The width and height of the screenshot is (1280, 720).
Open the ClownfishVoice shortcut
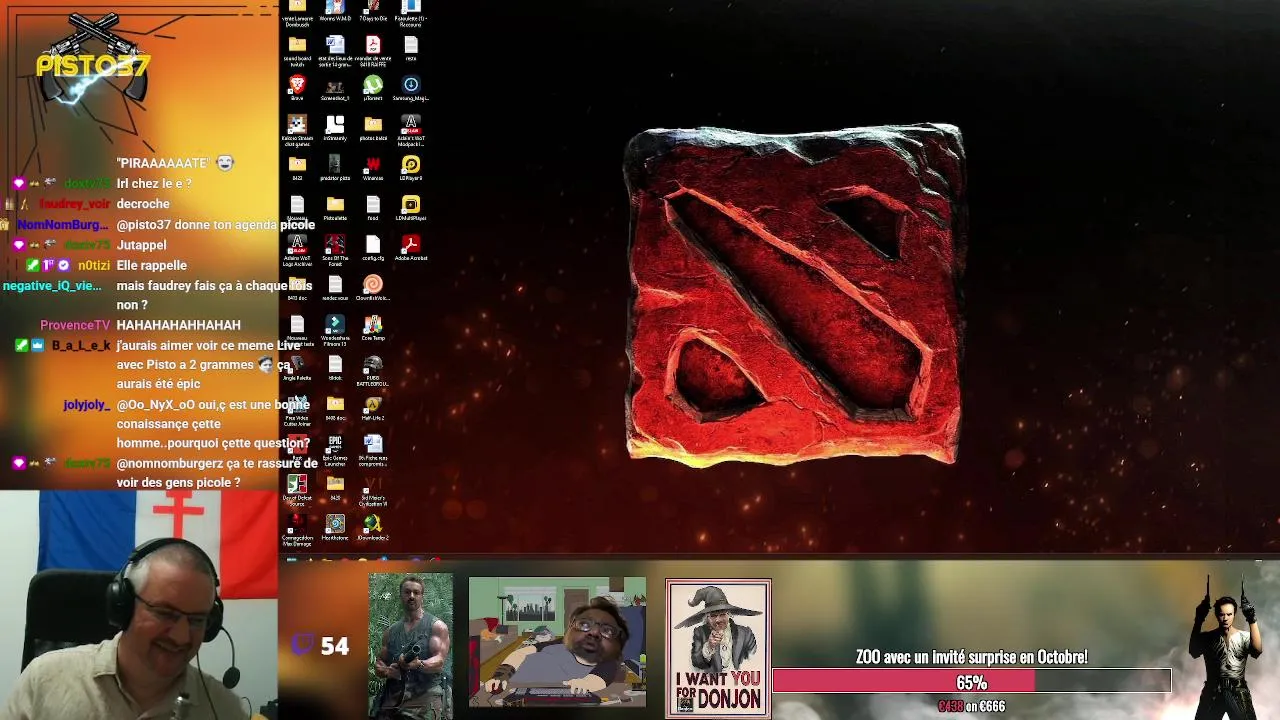(373, 289)
